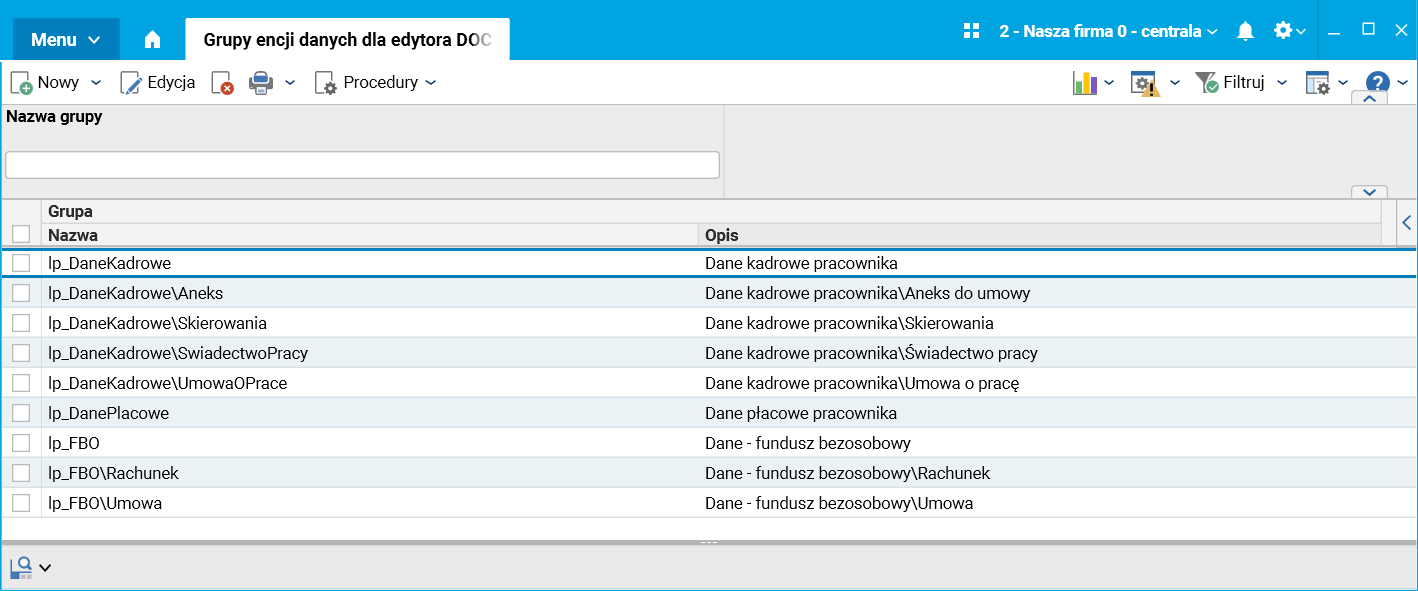Open the company selector Nasza firma dropdown
1418x591 pixels.
(1108, 31)
